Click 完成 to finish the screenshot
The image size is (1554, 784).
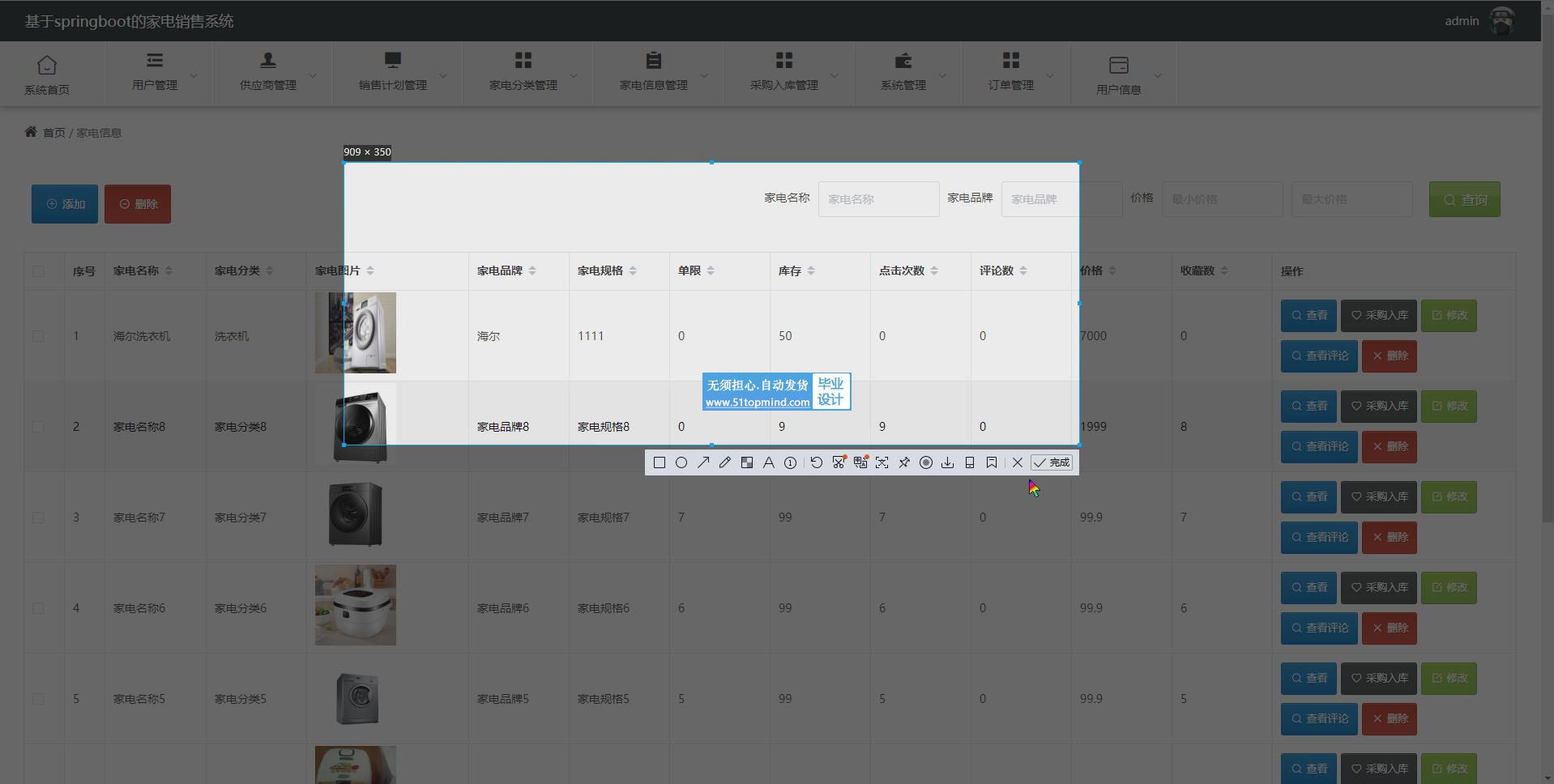pyautogui.click(x=1052, y=462)
